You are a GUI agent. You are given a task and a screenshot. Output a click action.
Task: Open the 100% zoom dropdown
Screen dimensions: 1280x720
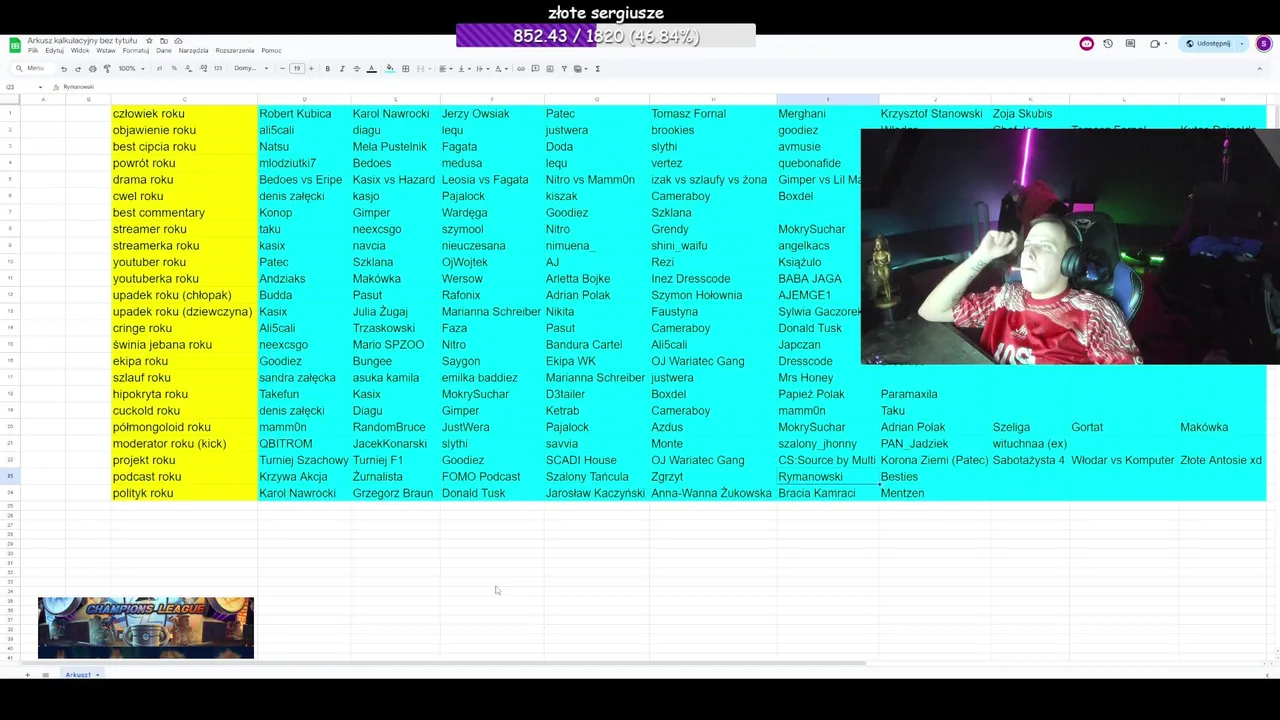131,69
